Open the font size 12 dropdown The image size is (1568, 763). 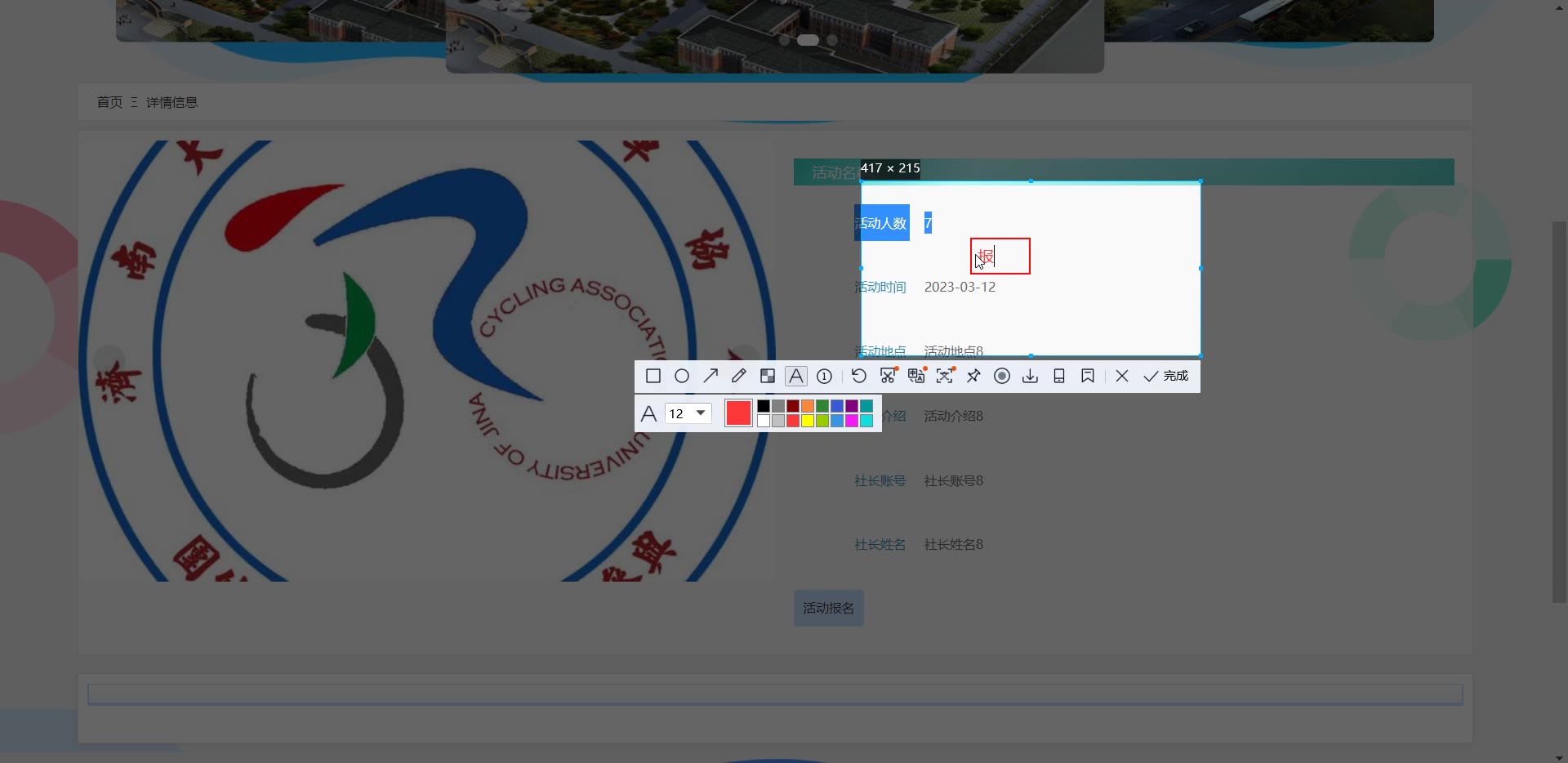coord(688,413)
